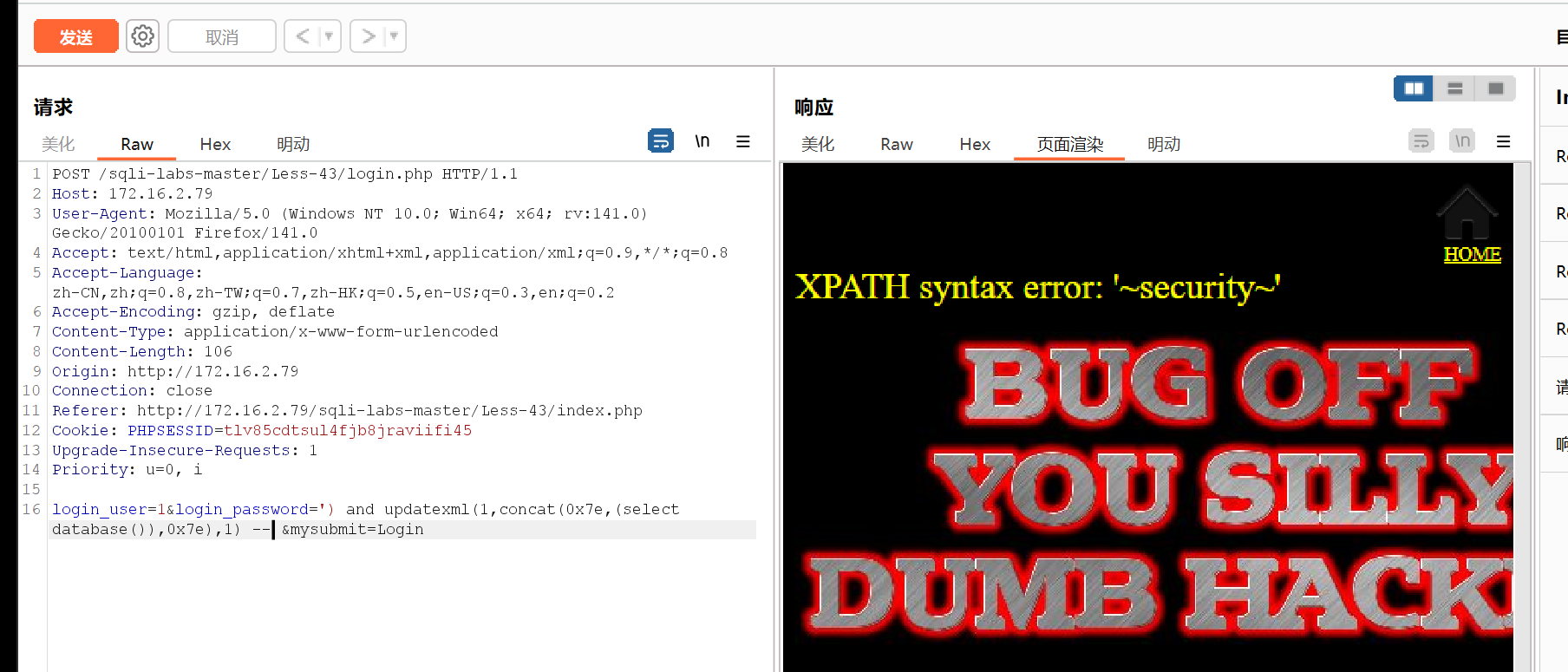This screenshot has width=1568, height=672.
Task: Click the XPATH syntax error message
Action: coord(1037,287)
